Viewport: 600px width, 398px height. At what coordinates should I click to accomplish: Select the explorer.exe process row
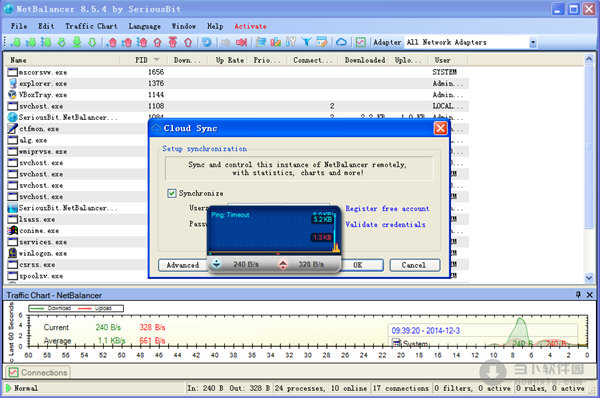[237, 83]
